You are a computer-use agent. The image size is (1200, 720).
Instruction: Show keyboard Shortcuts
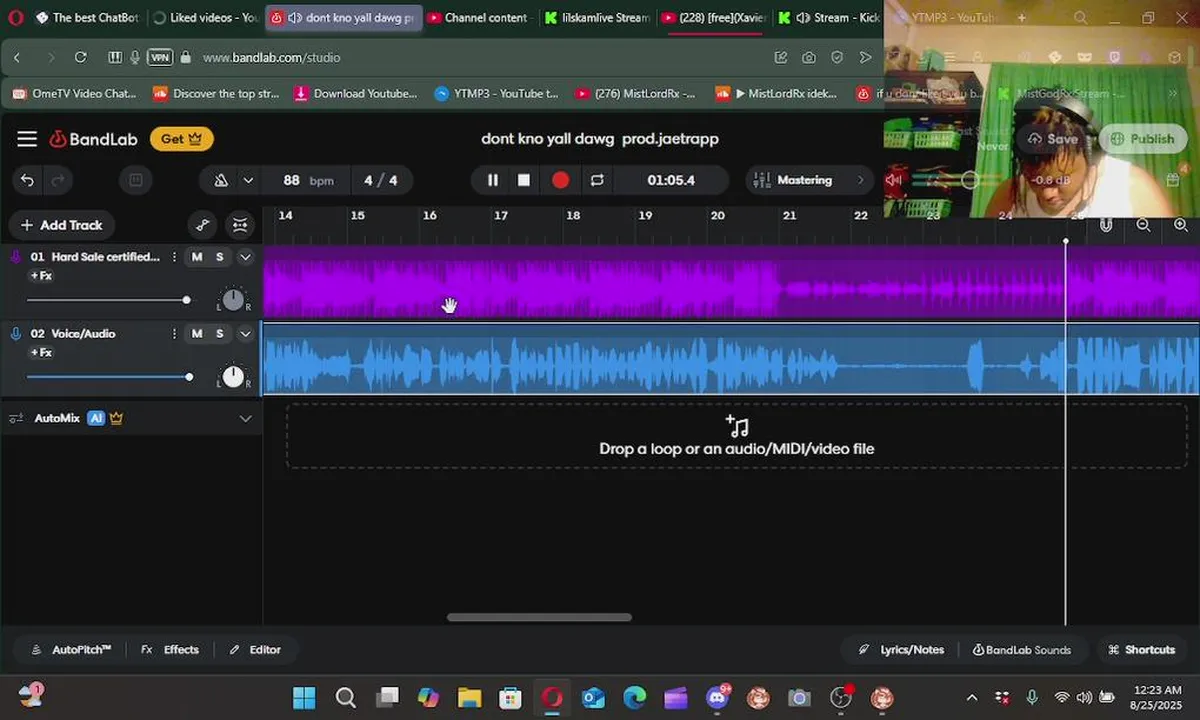[x=1141, y=650]
